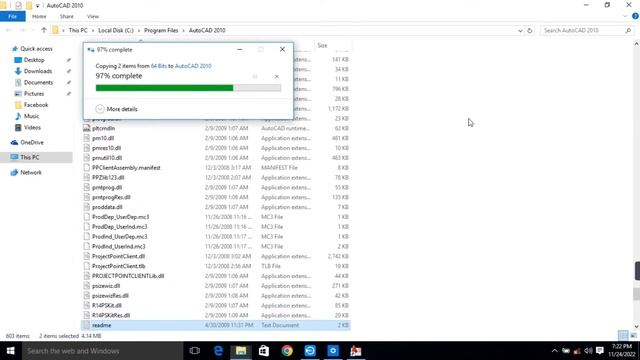Open the Share ribbon tab
Screen dimensions: 640x360
pyautogui.click(x=67, y=16)
